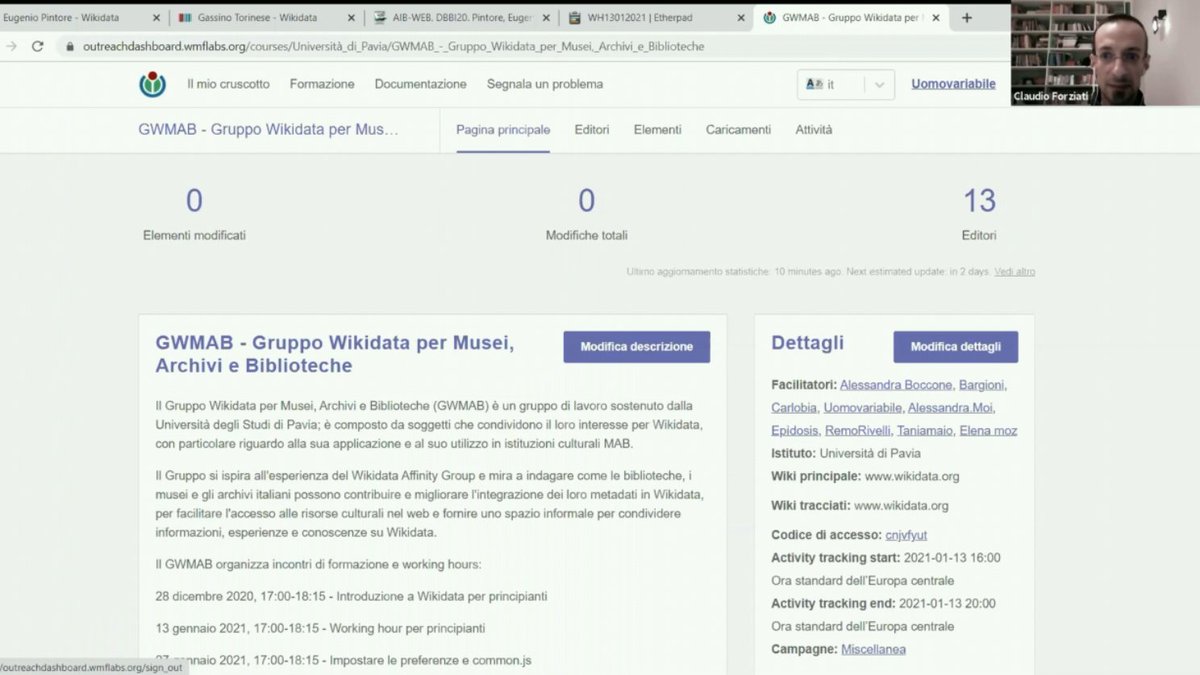This screenshot has width=1200, height=675.
Task: Click the Modifica dettagli button
Action: (x=955, y=347)
